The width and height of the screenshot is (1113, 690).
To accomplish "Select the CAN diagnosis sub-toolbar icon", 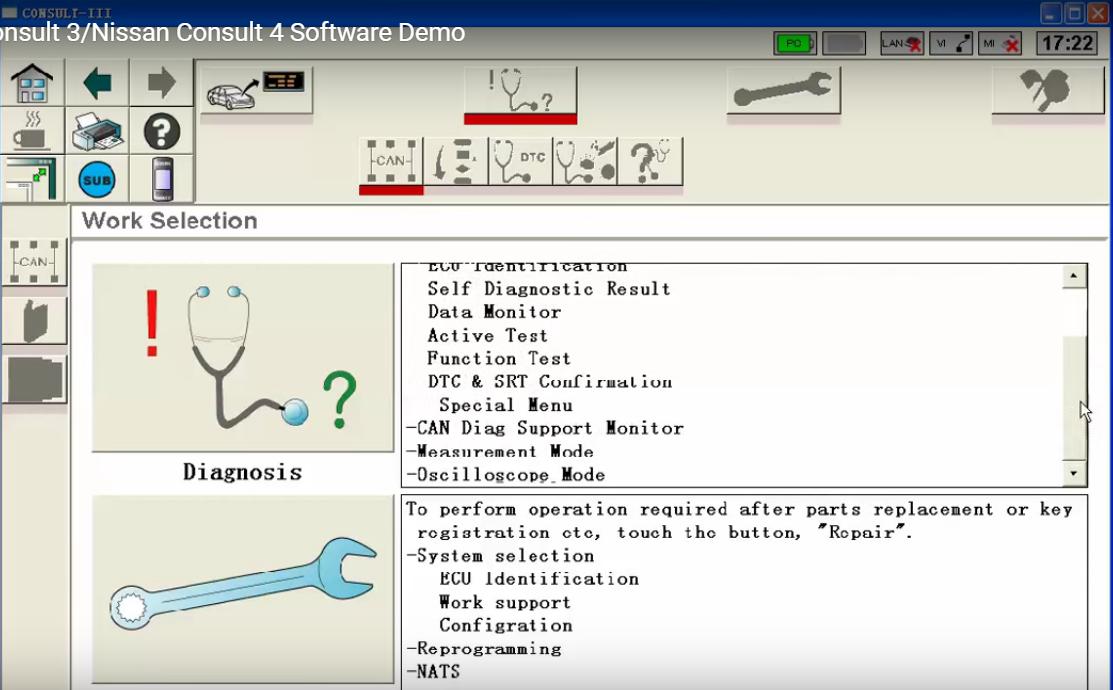I will point(391,162).
